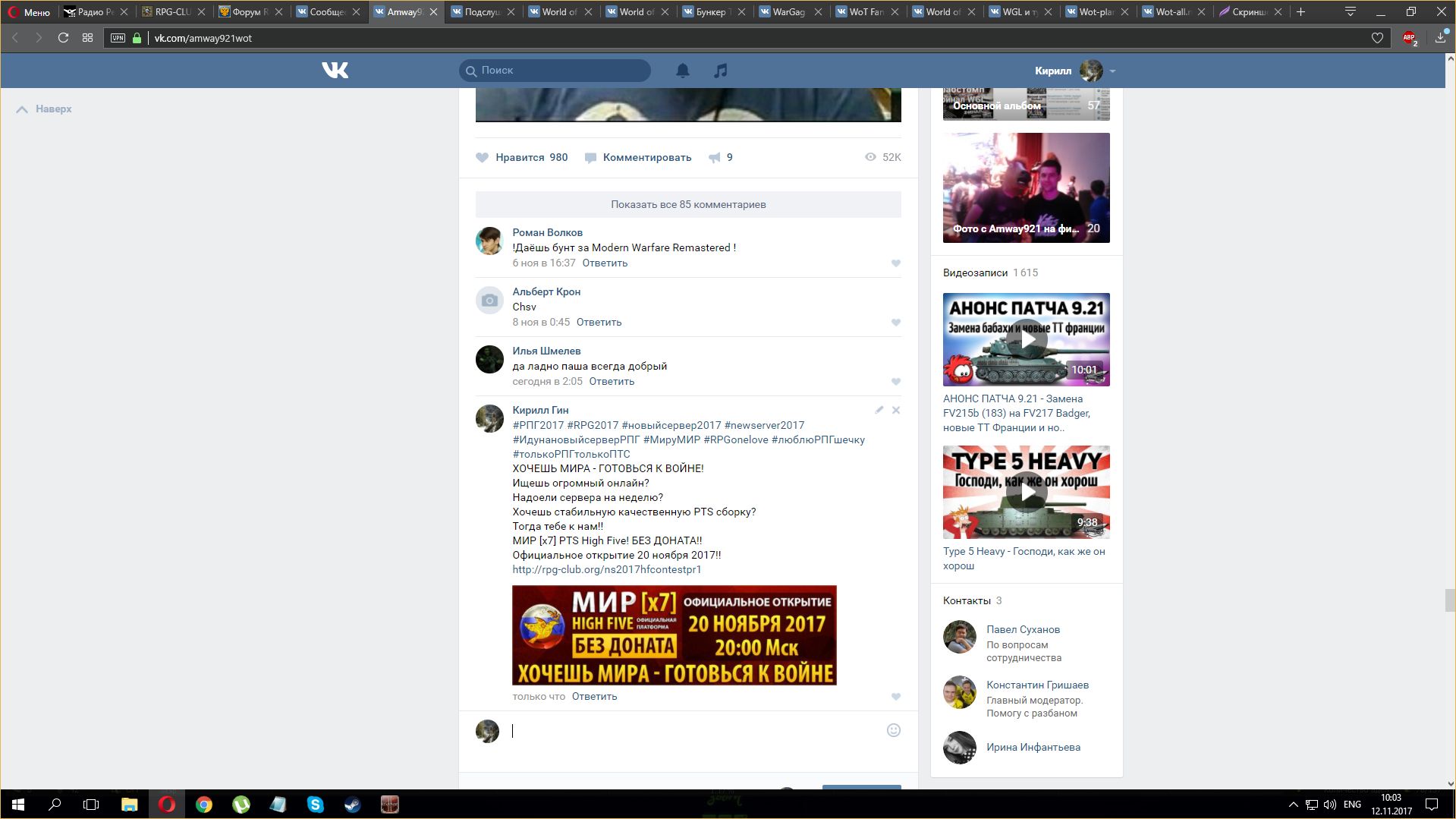Image resolution: width=1456 pixels, height=819 pixels.
Task: Play the Type 5 Heavy video
Action: (1026, 493)
